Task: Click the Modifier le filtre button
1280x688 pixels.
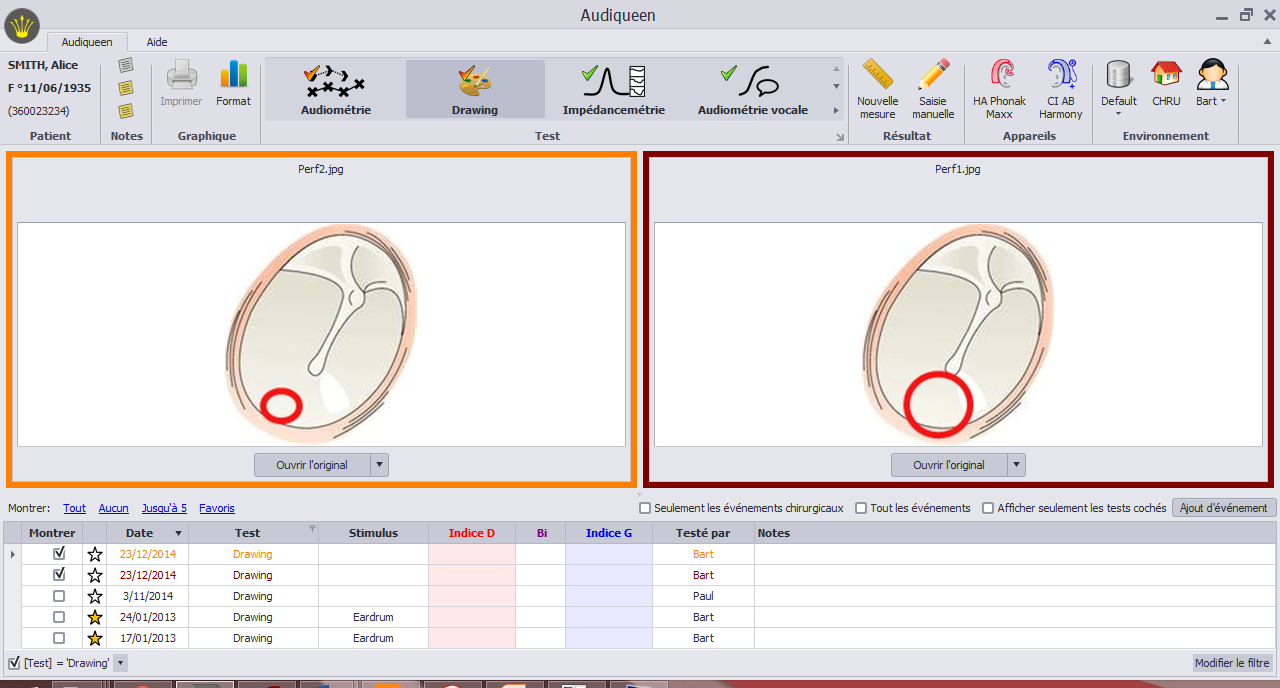Action: point(1232,662)
